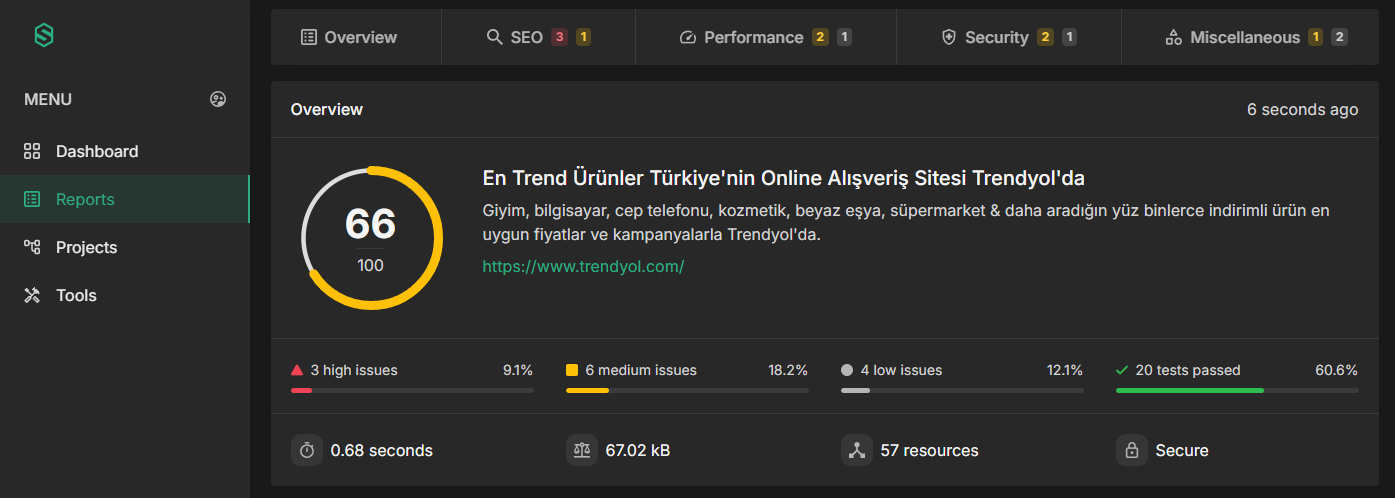Click the 'Overview' panel header text
Viewport: 1395px width, 498px height.
pyautogui.click(x=327, y=109)
